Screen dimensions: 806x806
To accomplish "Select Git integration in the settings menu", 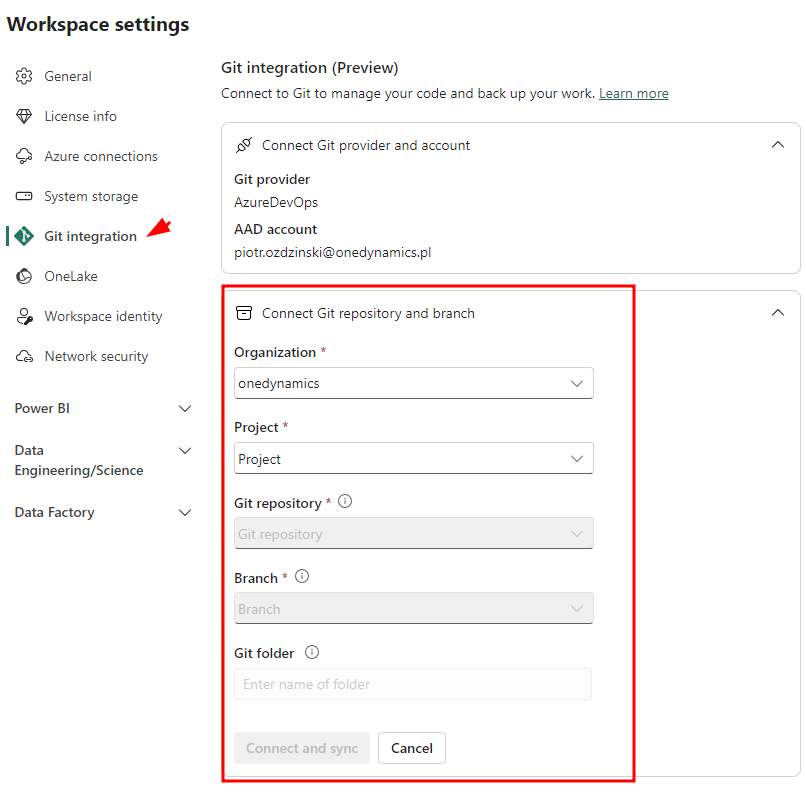I will tap(92, 236).
